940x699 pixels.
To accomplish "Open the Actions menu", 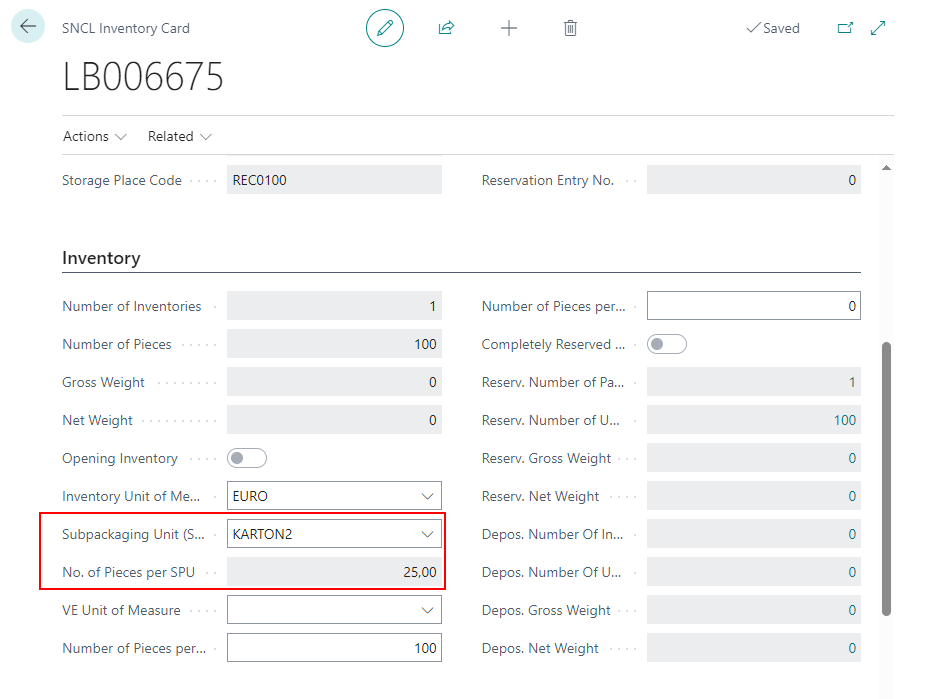I will click(94, 136).
